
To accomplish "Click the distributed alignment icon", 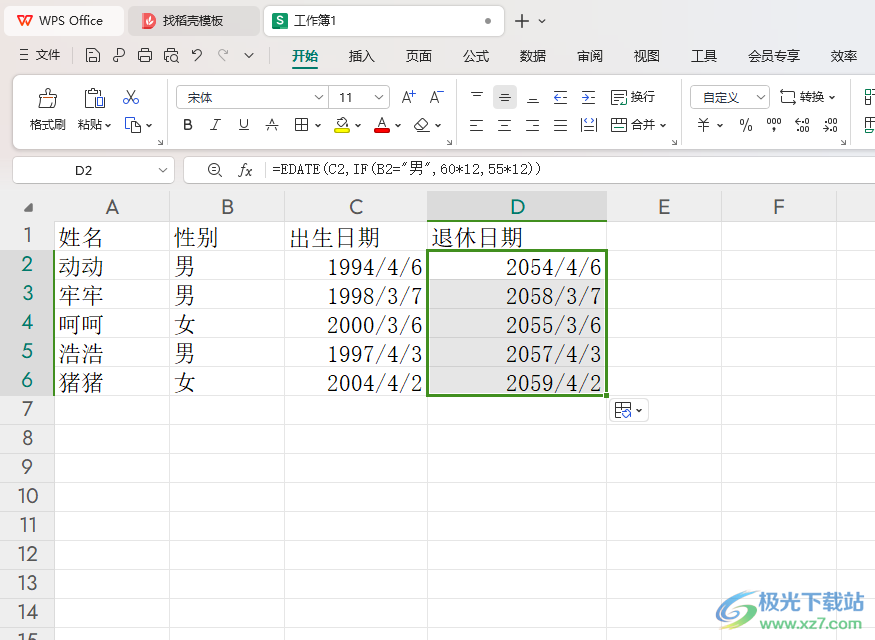I will click(x=589, y=125).
